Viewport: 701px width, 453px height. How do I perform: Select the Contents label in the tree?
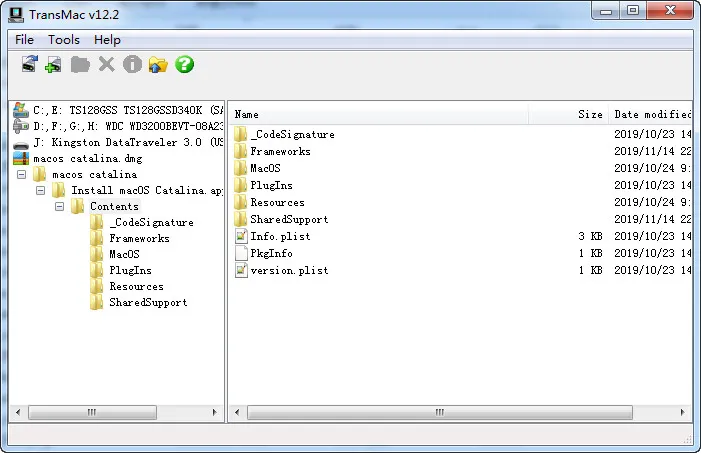click(x=114, y=206)
